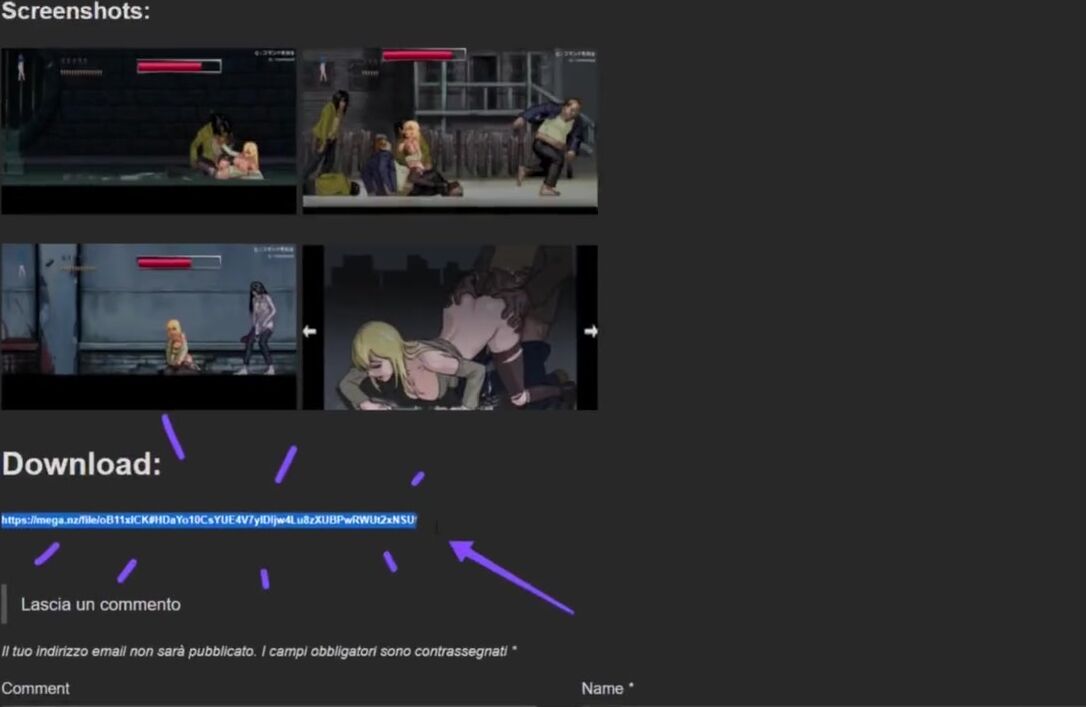
Task: Click the right arrow on the screenshot slider
Action: click(590, 332)
